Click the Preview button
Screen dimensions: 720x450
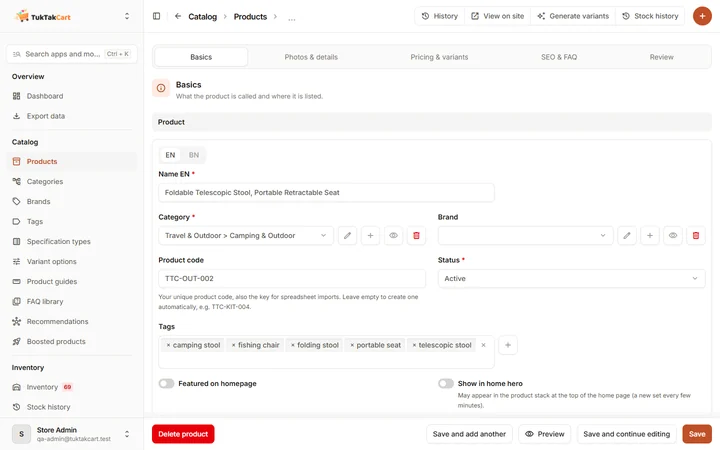pyautogui.click(x=545, y=434)
